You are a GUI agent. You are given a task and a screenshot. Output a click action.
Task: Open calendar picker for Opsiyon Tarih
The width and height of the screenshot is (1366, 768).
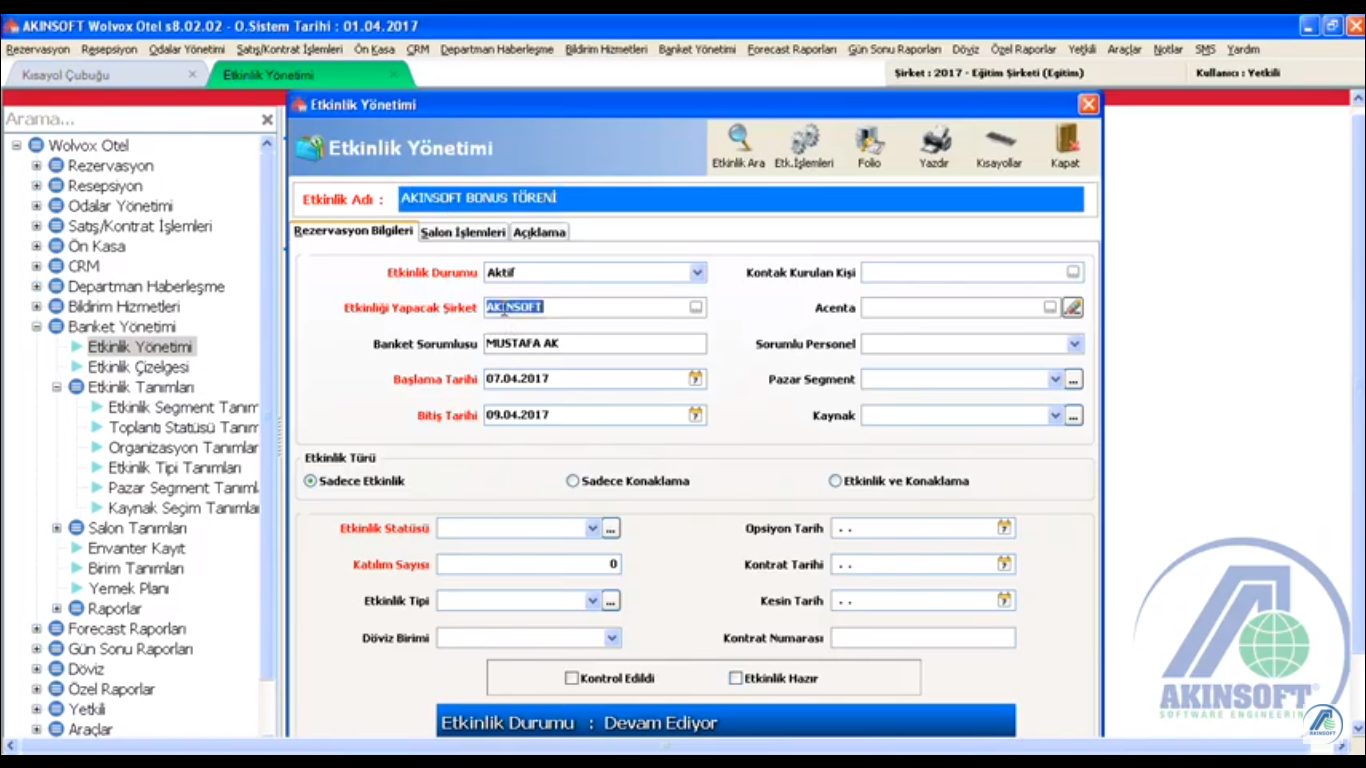click(1004, 528)
